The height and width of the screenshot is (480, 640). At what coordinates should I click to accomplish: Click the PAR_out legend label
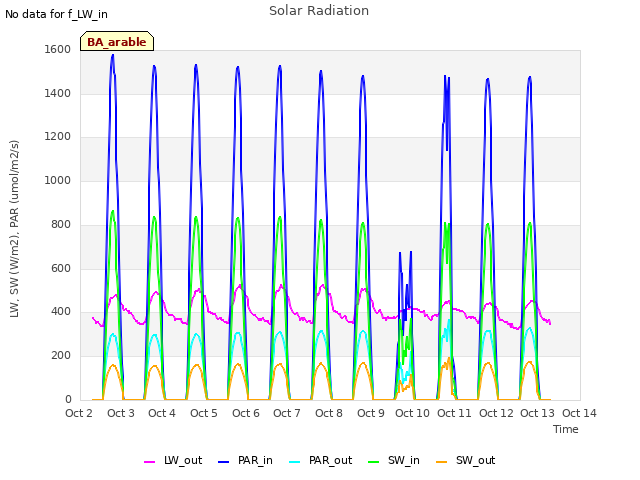coord(330,460)
